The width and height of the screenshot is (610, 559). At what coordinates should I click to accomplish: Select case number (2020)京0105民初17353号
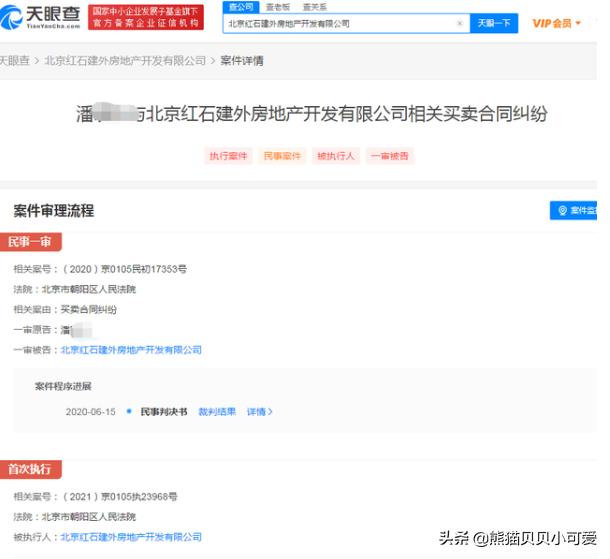pos(124,269)
